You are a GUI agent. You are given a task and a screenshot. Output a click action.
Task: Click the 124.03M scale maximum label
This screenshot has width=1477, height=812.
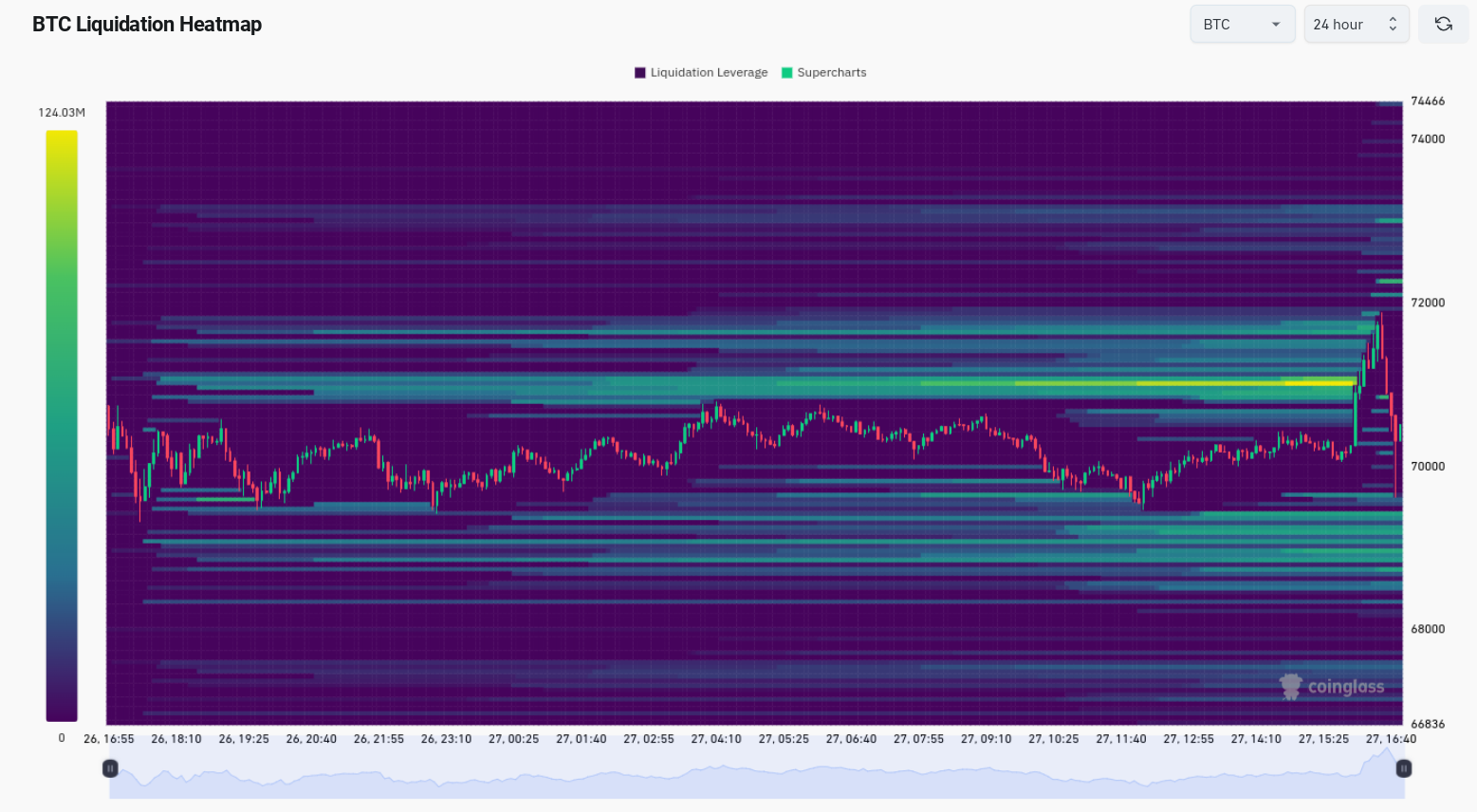point(62,112)
